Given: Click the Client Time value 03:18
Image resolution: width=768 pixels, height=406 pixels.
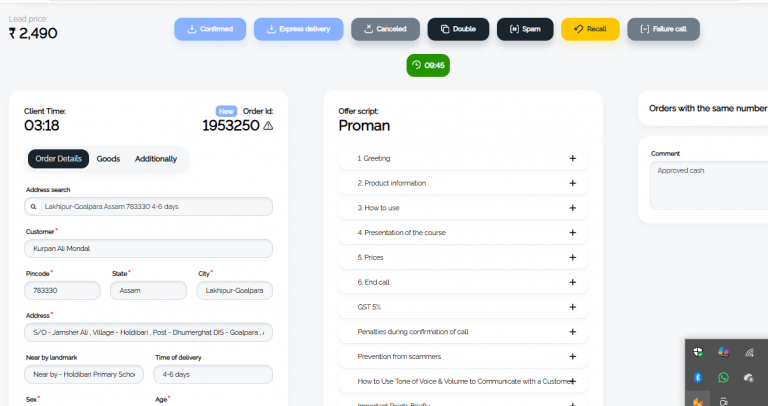Looking at the screenshot, I should click(42, 126).
